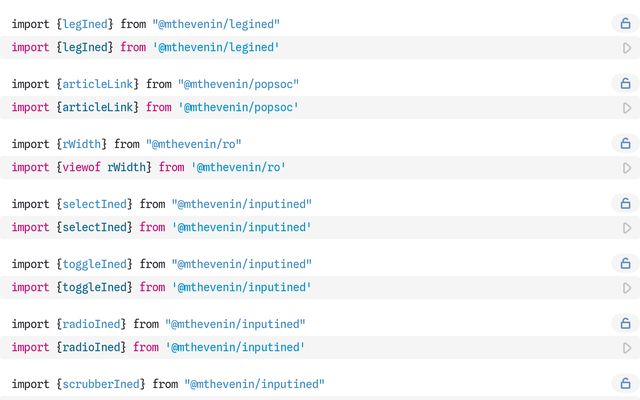The height and width of the screenshot is (400, 640).
Task: Open the legIned link in rendered import
Action: click(85, 24)
